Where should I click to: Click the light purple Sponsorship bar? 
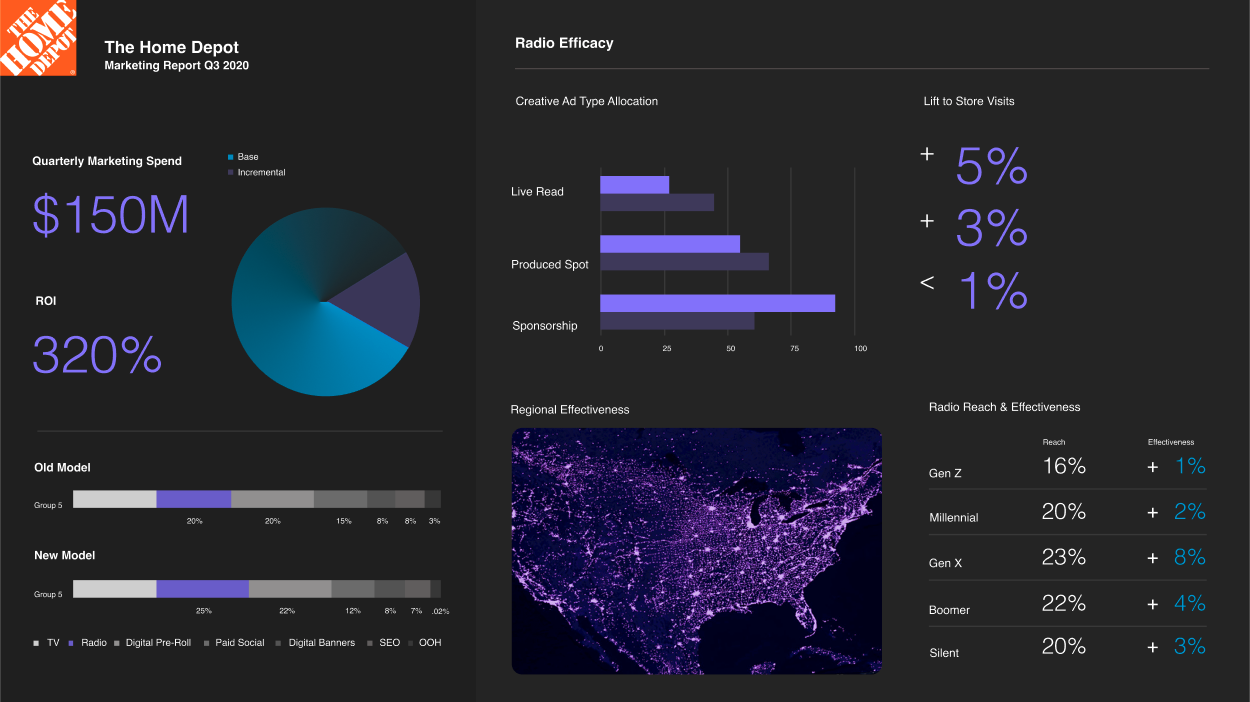717,303
